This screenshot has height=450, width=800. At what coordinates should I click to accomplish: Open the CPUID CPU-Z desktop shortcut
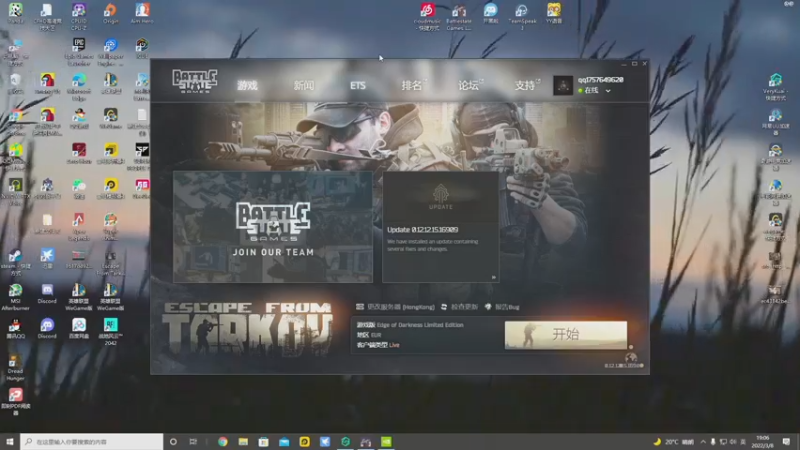79,16
